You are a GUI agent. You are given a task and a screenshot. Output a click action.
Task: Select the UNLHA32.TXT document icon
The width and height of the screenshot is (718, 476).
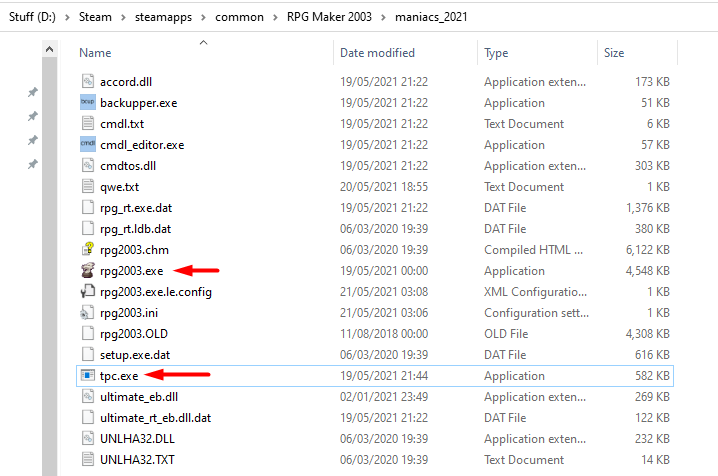(87, 460)
